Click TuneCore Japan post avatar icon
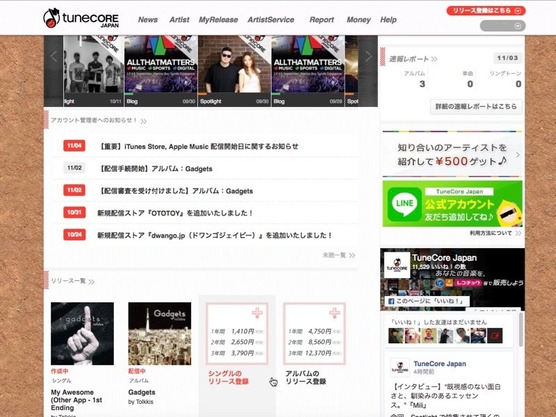556x417 pixels. (x=400, y=367)
